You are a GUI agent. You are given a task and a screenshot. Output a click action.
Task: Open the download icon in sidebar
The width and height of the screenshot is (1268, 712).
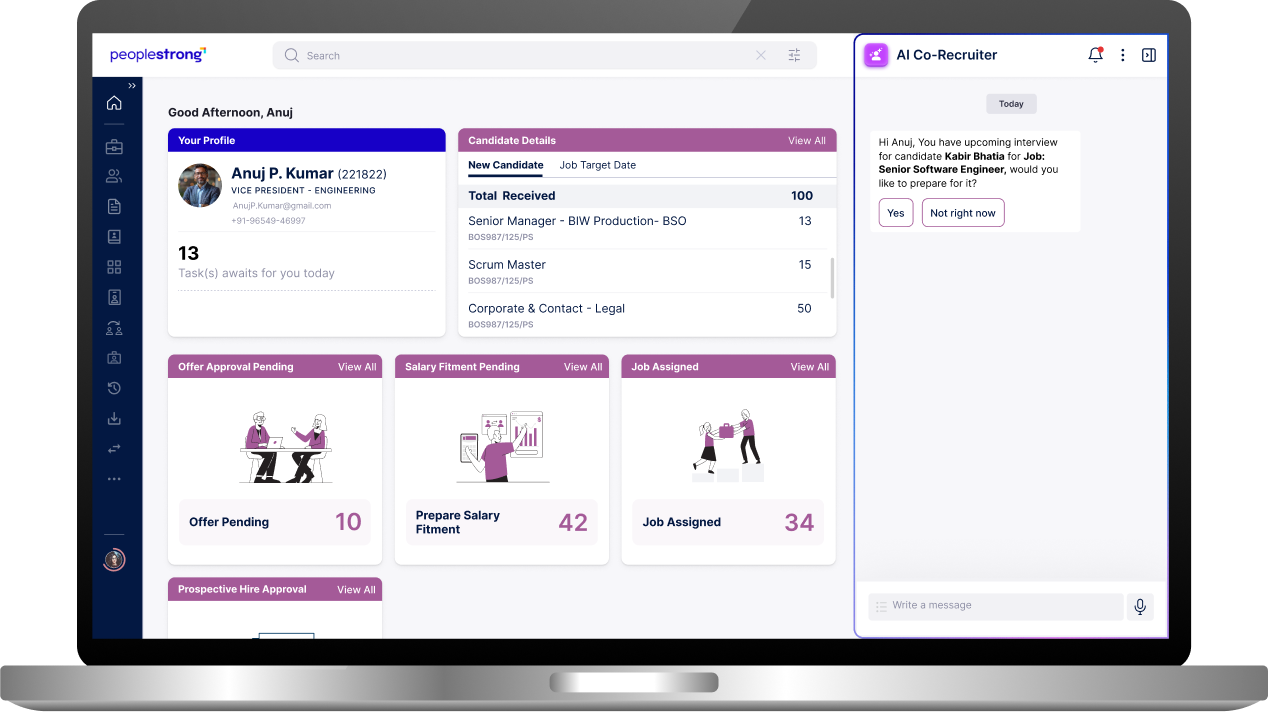point(114,418)
